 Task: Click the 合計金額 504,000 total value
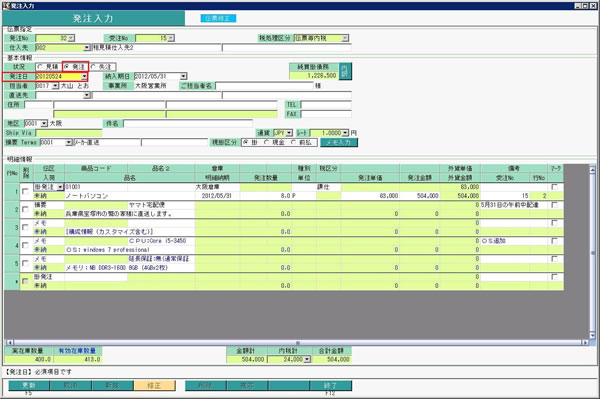coord(331,359)
